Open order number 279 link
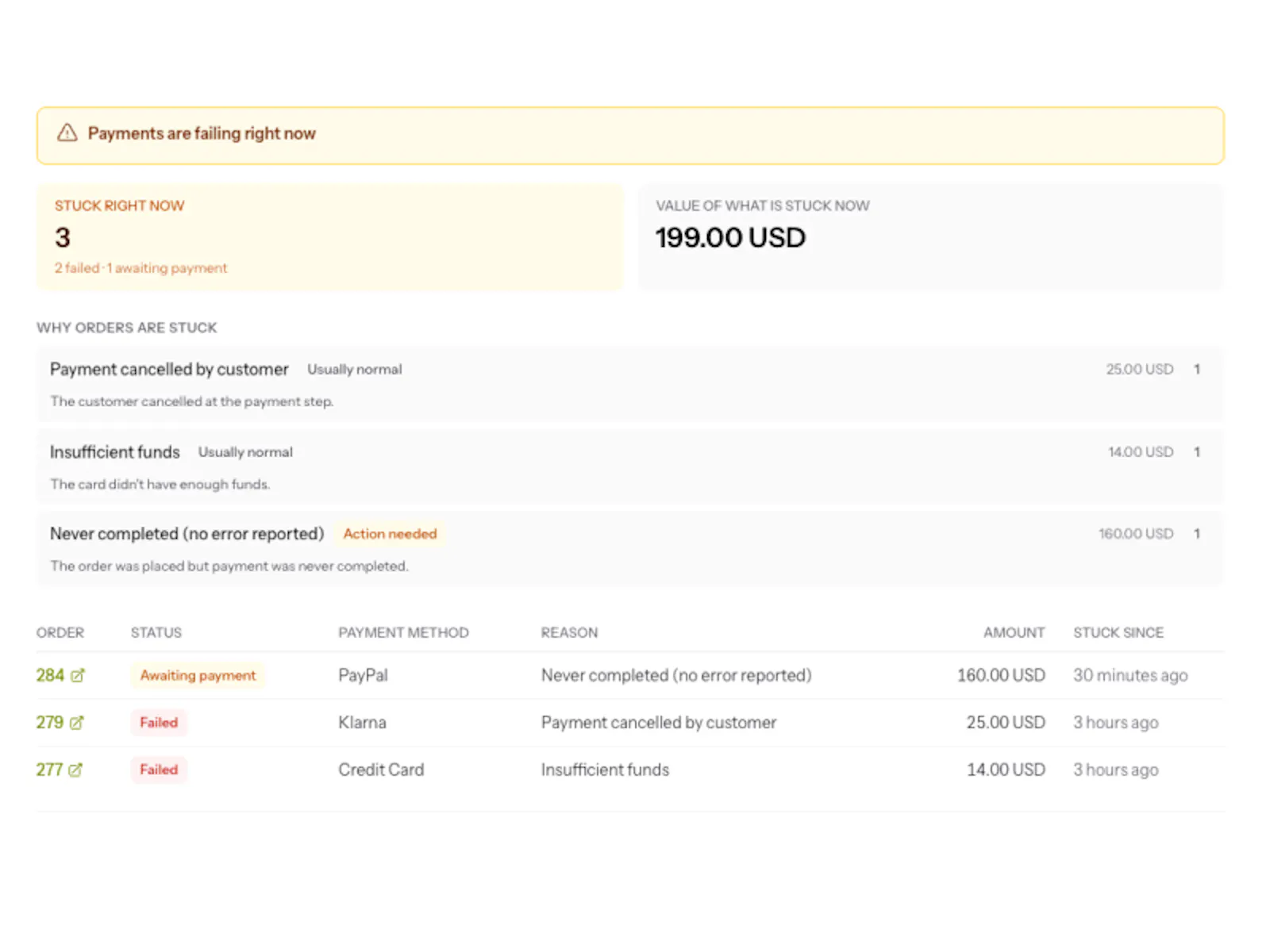This screenshot has width=1270, height=952. click(50, 723)
